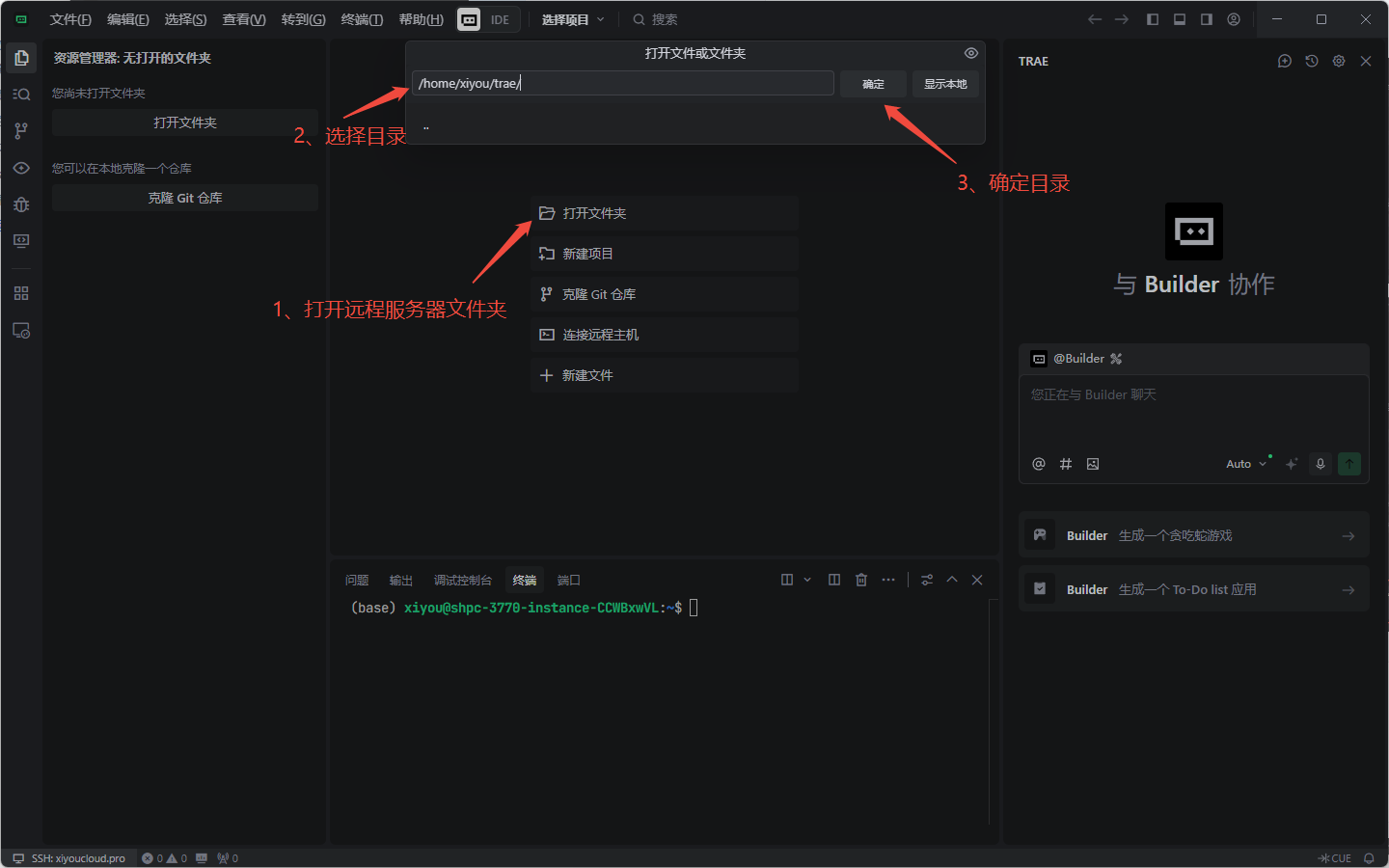
Task: Open the 文件(F) menu
Action: pos(70,19)
